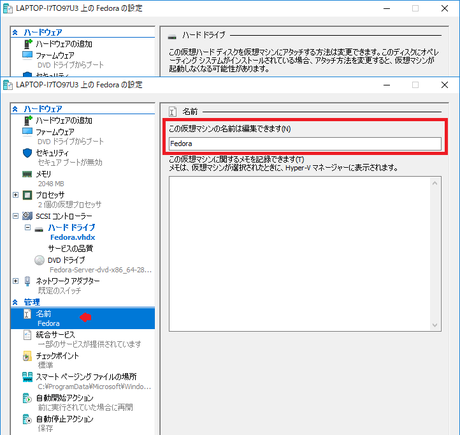This screenshot has width=460, height=435.
Task: Click the Fedora-Server-dvd-x86_64-28 file name
Action: tap(100, 270)
